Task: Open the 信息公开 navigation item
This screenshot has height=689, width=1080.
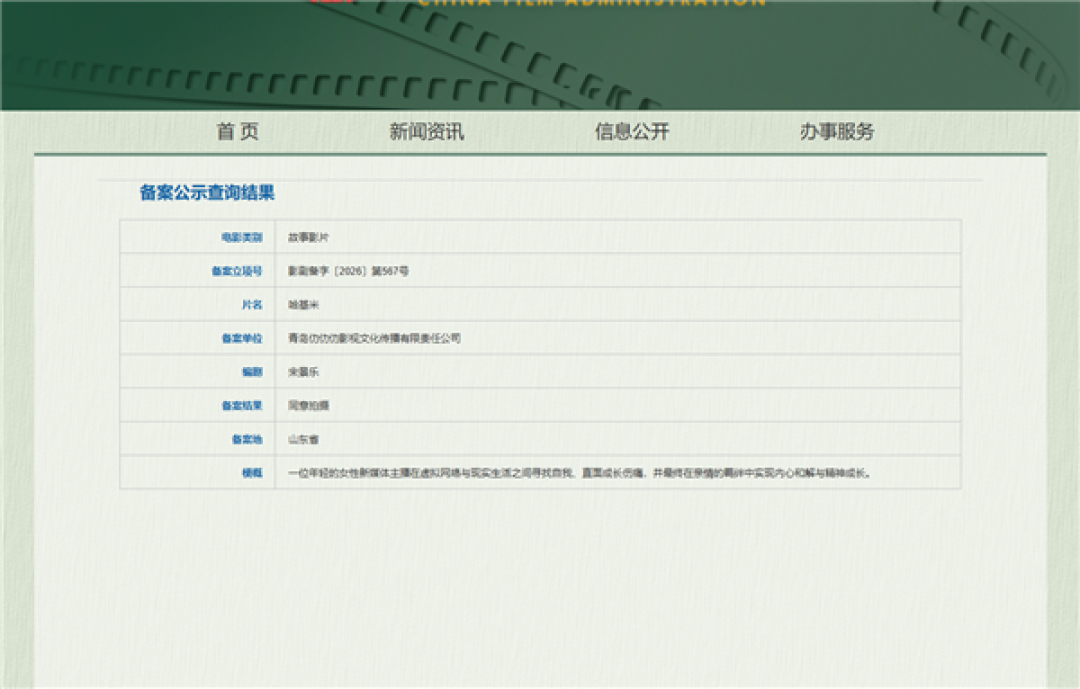Action: coord(632,131)
